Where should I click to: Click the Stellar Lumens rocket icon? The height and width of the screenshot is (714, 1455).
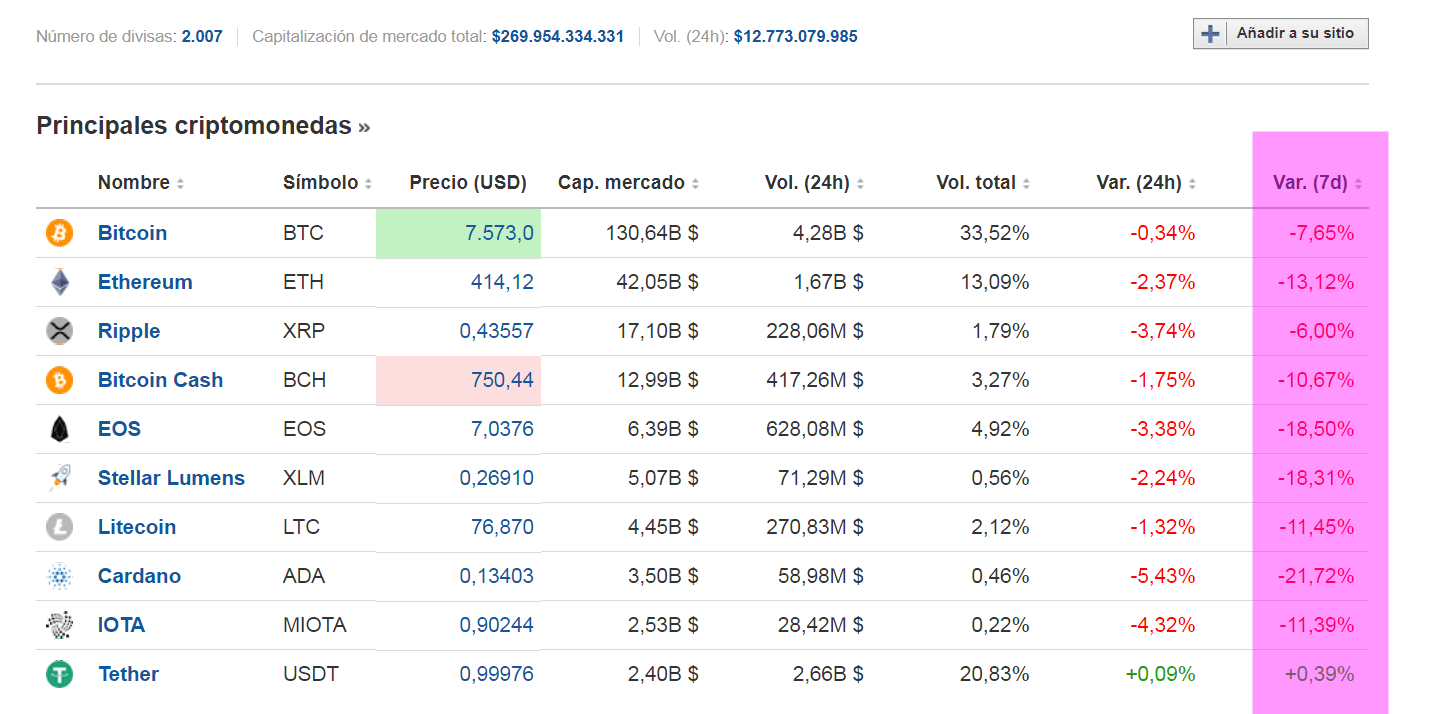[60, 478]
